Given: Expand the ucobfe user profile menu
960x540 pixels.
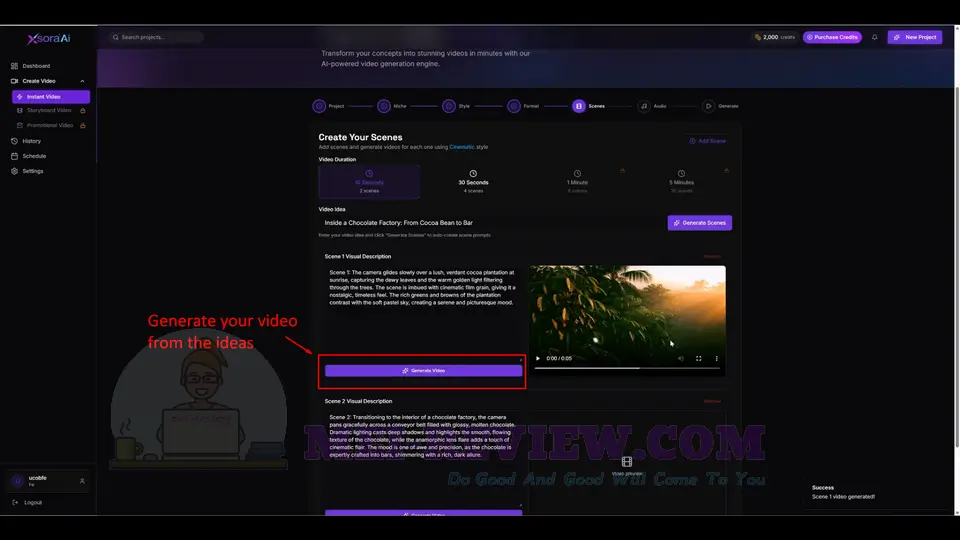Looking at the screenshot, I should click(x=48, y=481).
